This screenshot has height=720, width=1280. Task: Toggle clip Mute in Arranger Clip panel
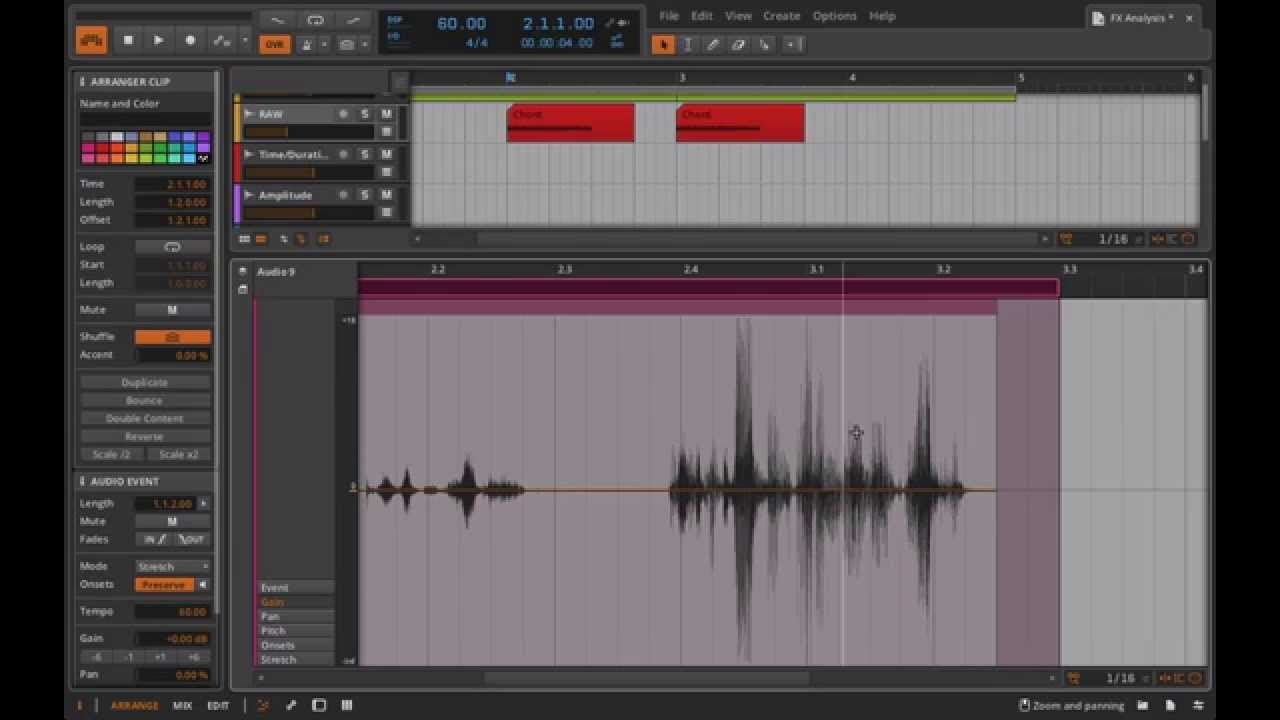point(172,310)
